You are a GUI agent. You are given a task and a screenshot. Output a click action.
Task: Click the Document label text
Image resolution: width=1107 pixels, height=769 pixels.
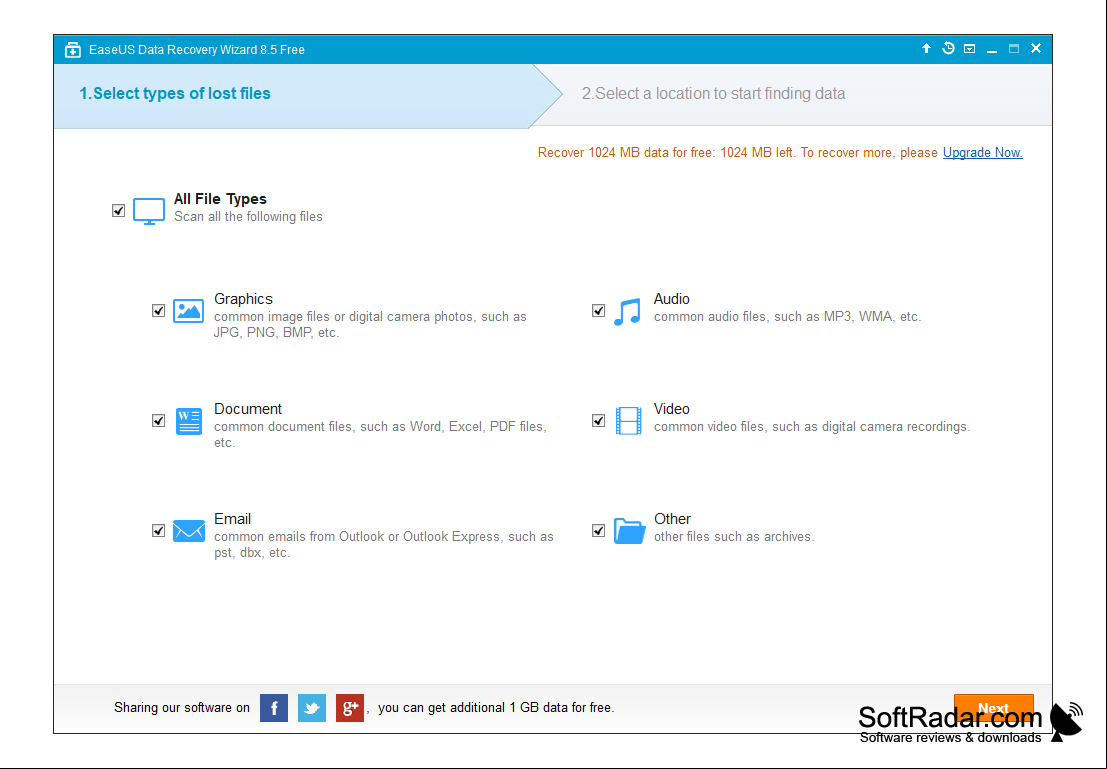[248, 409]
